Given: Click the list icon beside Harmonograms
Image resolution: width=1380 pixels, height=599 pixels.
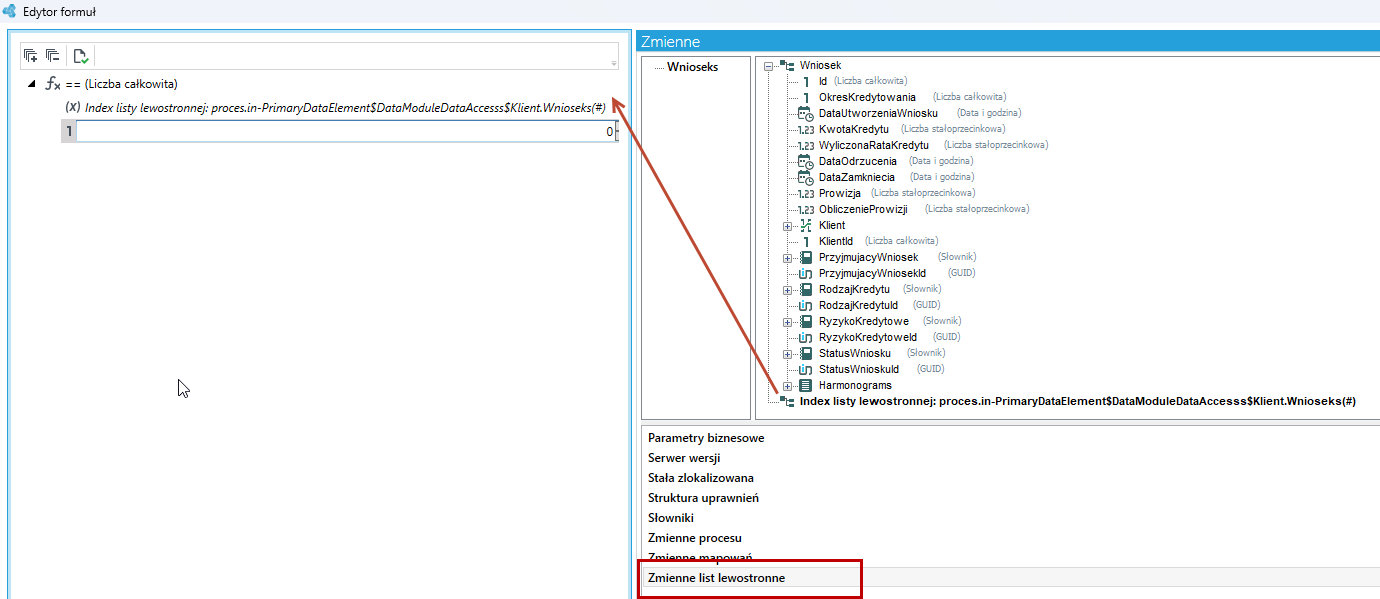Looking at the screenshot, I should pos(806,385).
